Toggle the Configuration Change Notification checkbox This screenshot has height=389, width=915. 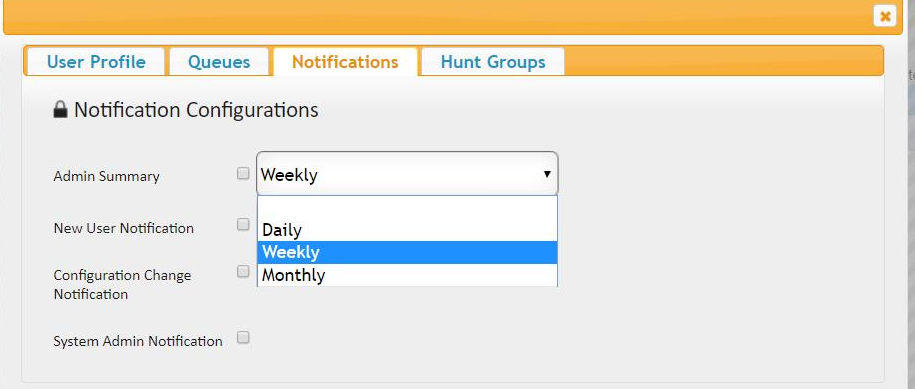point(243,271)
